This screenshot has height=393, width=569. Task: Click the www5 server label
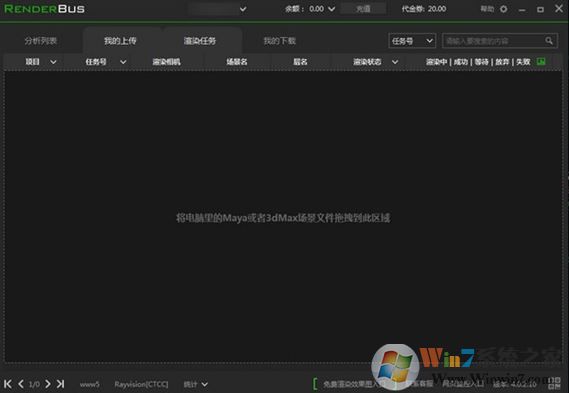pyautogui.click(x=89, y=384)
